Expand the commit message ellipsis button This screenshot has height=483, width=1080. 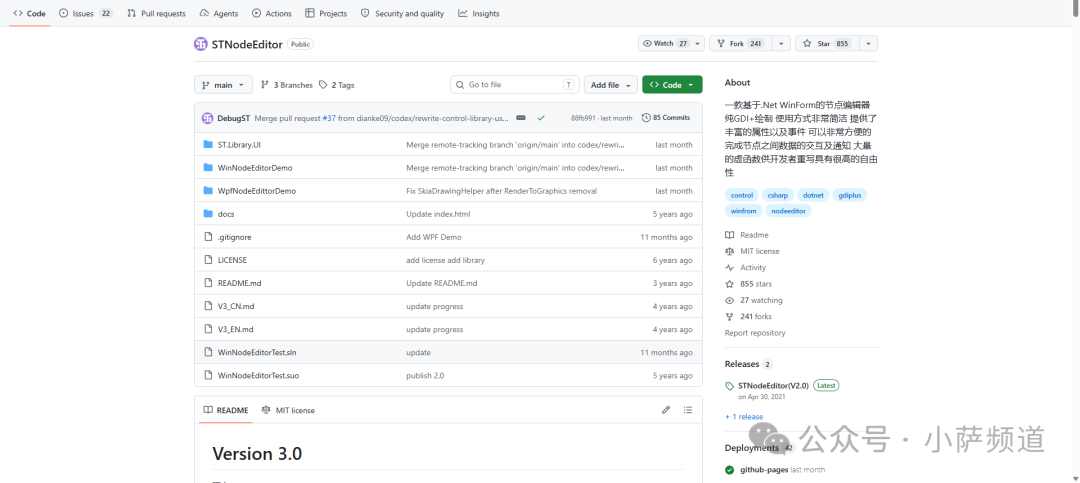pyautogui.click(x=521, y=118)
